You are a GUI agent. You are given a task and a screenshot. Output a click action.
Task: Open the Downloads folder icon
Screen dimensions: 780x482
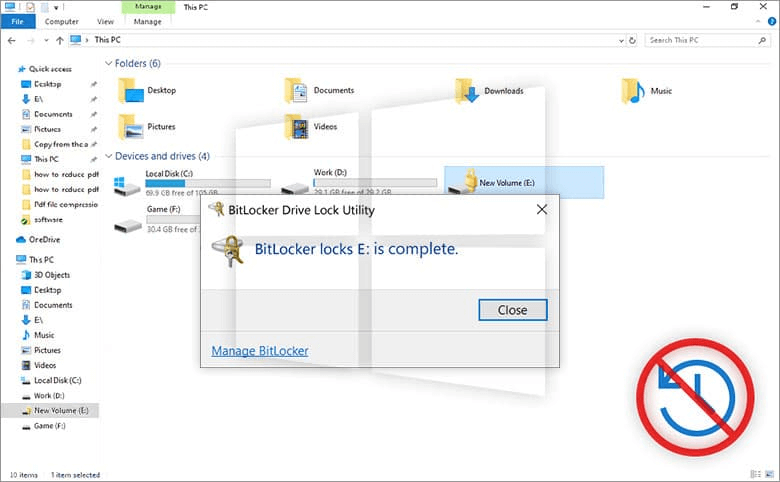tap(467, 91)
